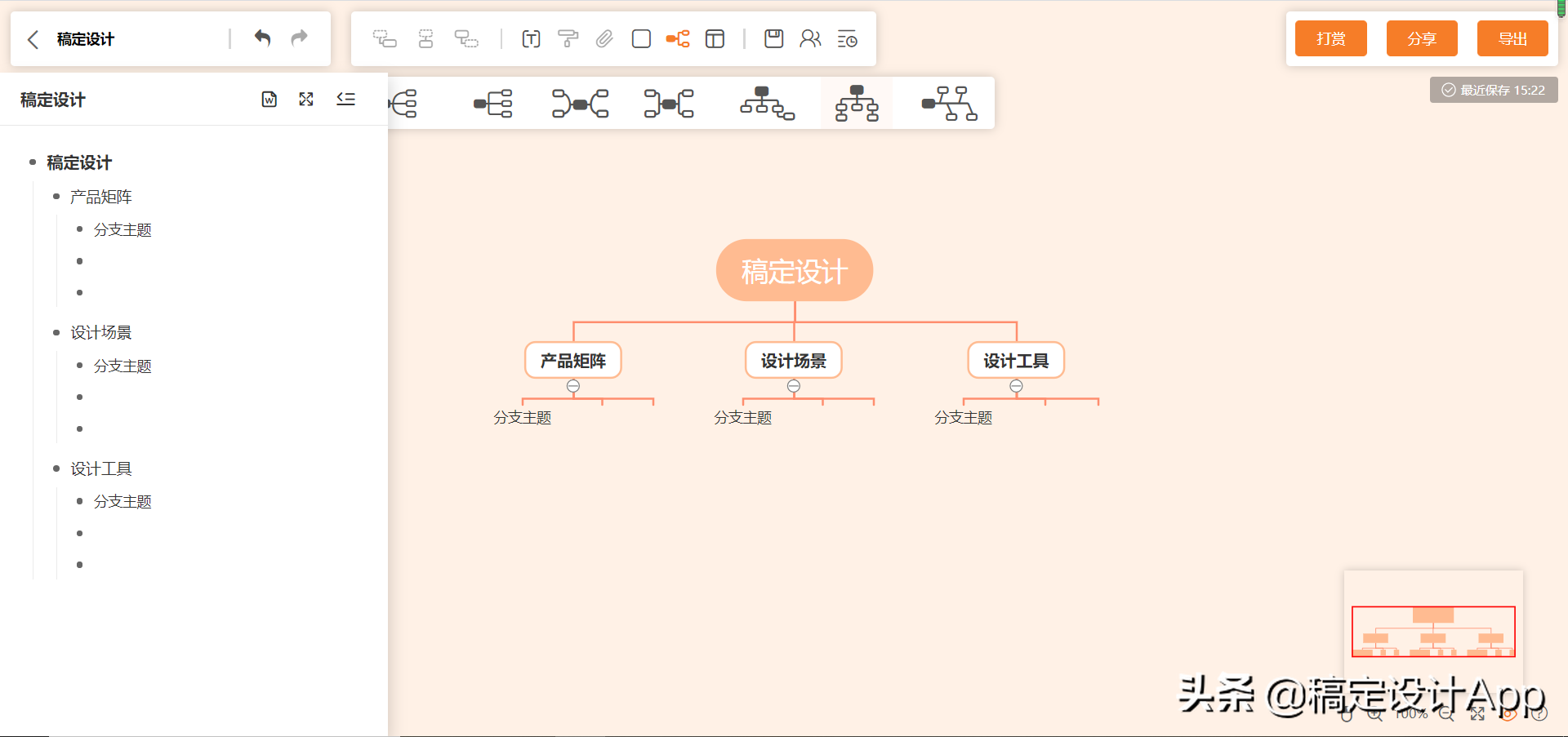Click the paperclip attachment icon
1568x737 pixels.
(604, 38)
